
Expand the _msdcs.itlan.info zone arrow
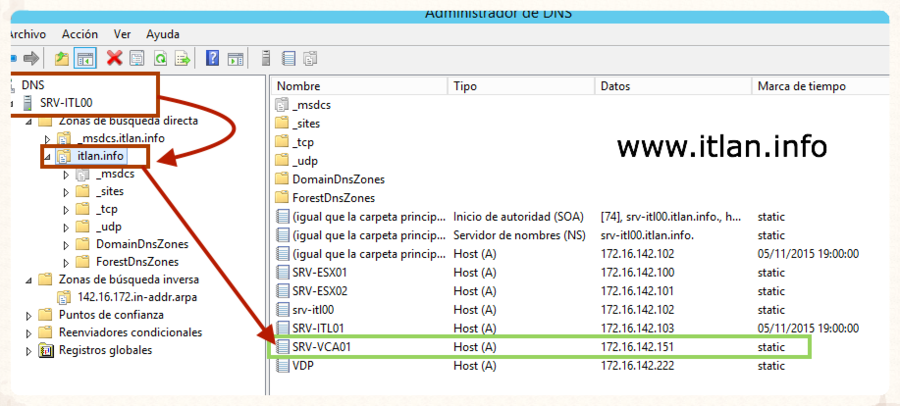pos(48,139)
